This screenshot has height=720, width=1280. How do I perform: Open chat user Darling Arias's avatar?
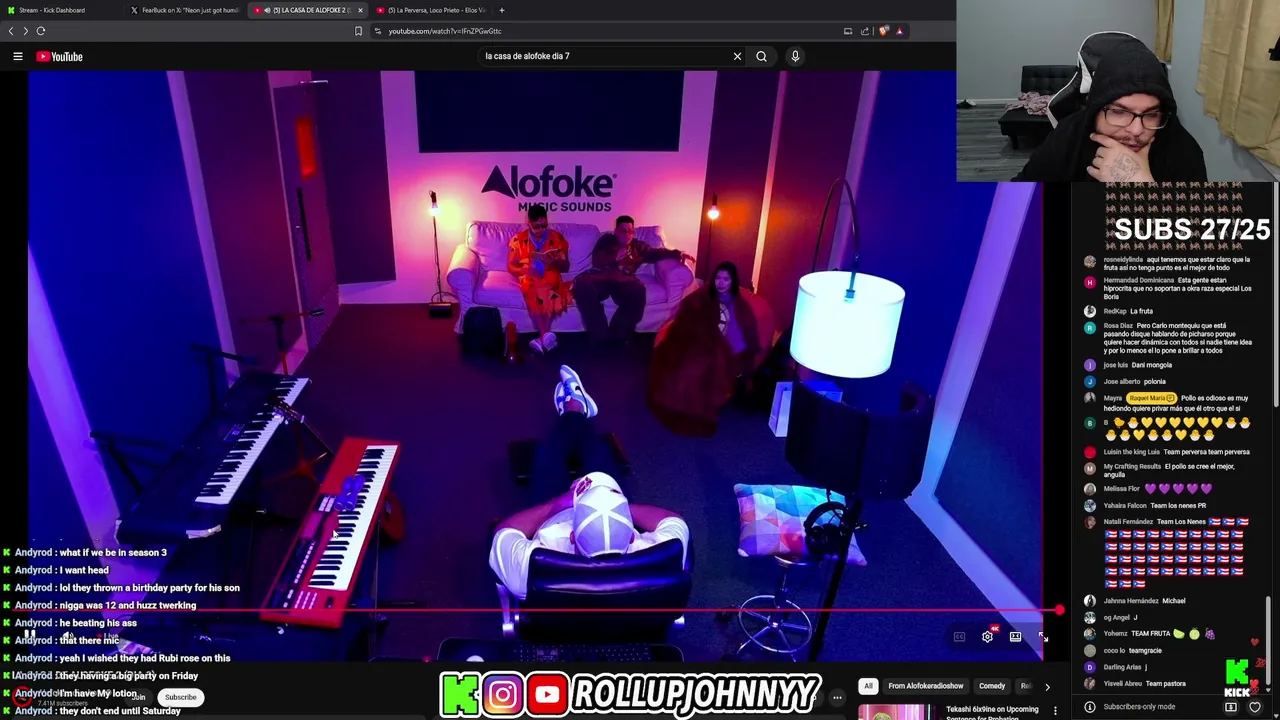1090,667
